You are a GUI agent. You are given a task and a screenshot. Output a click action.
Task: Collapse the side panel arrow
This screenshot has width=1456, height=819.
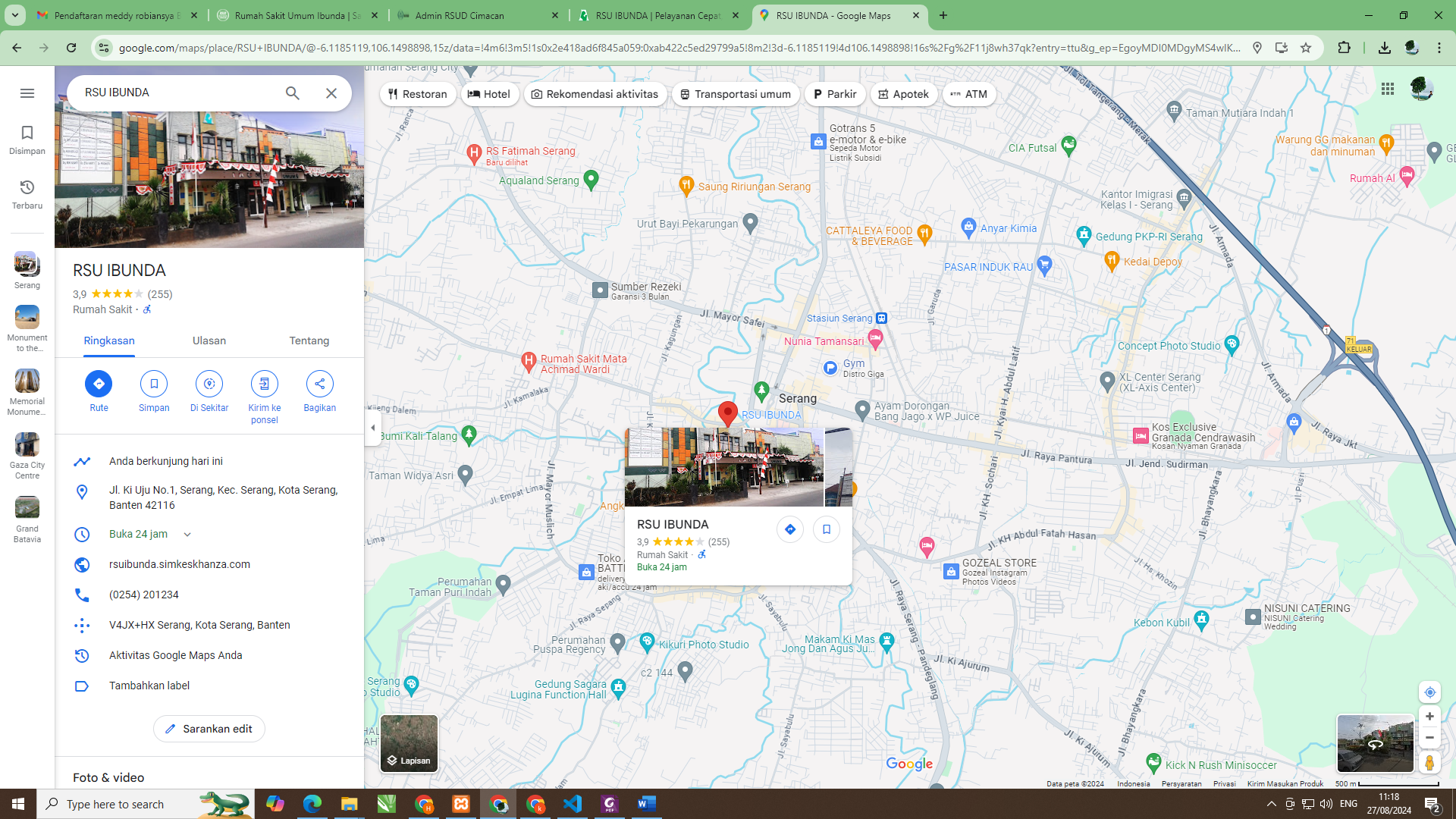click(372, 428)
